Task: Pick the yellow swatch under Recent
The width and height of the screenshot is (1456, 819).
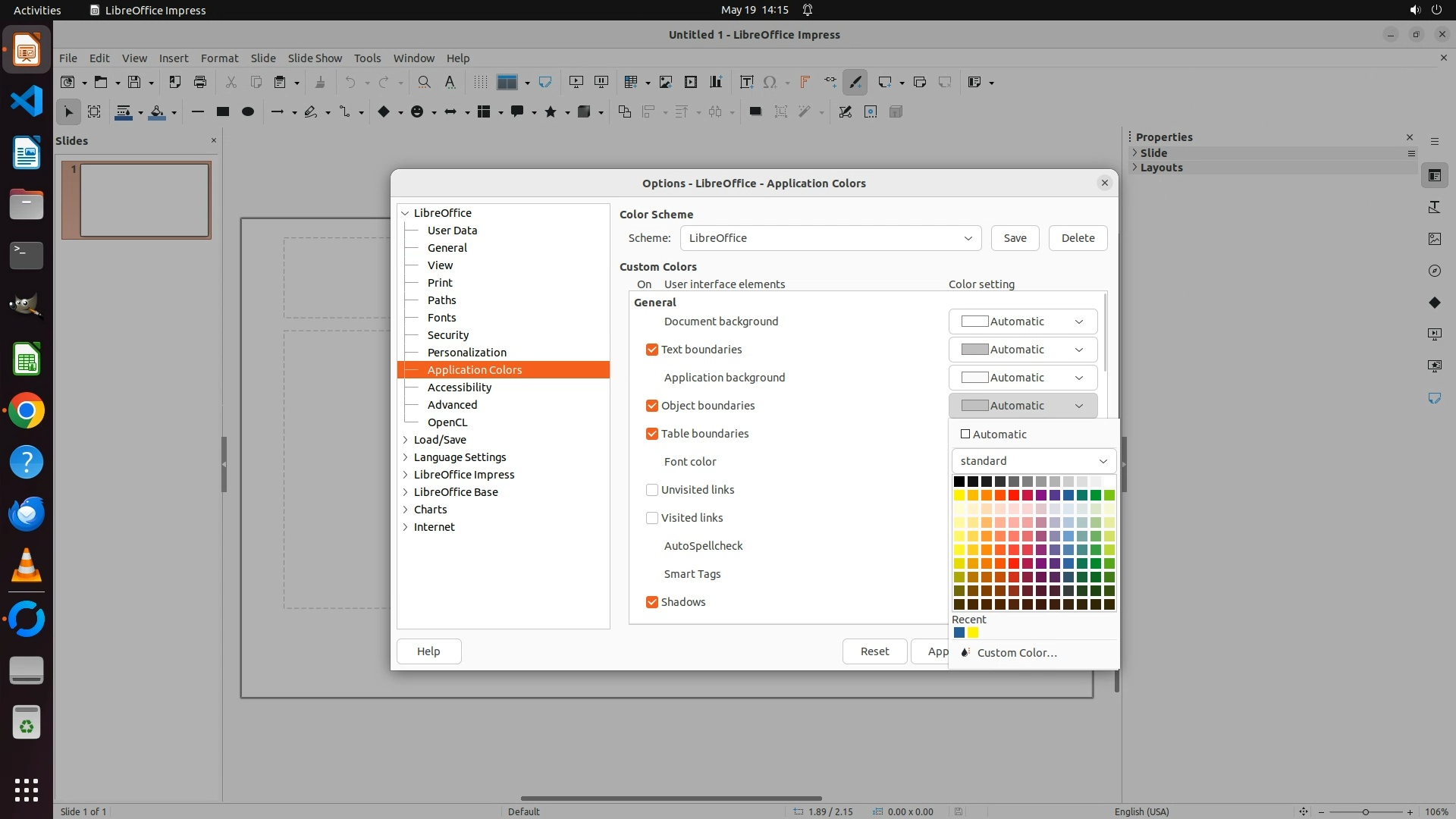Action: [x=973, y=632]
